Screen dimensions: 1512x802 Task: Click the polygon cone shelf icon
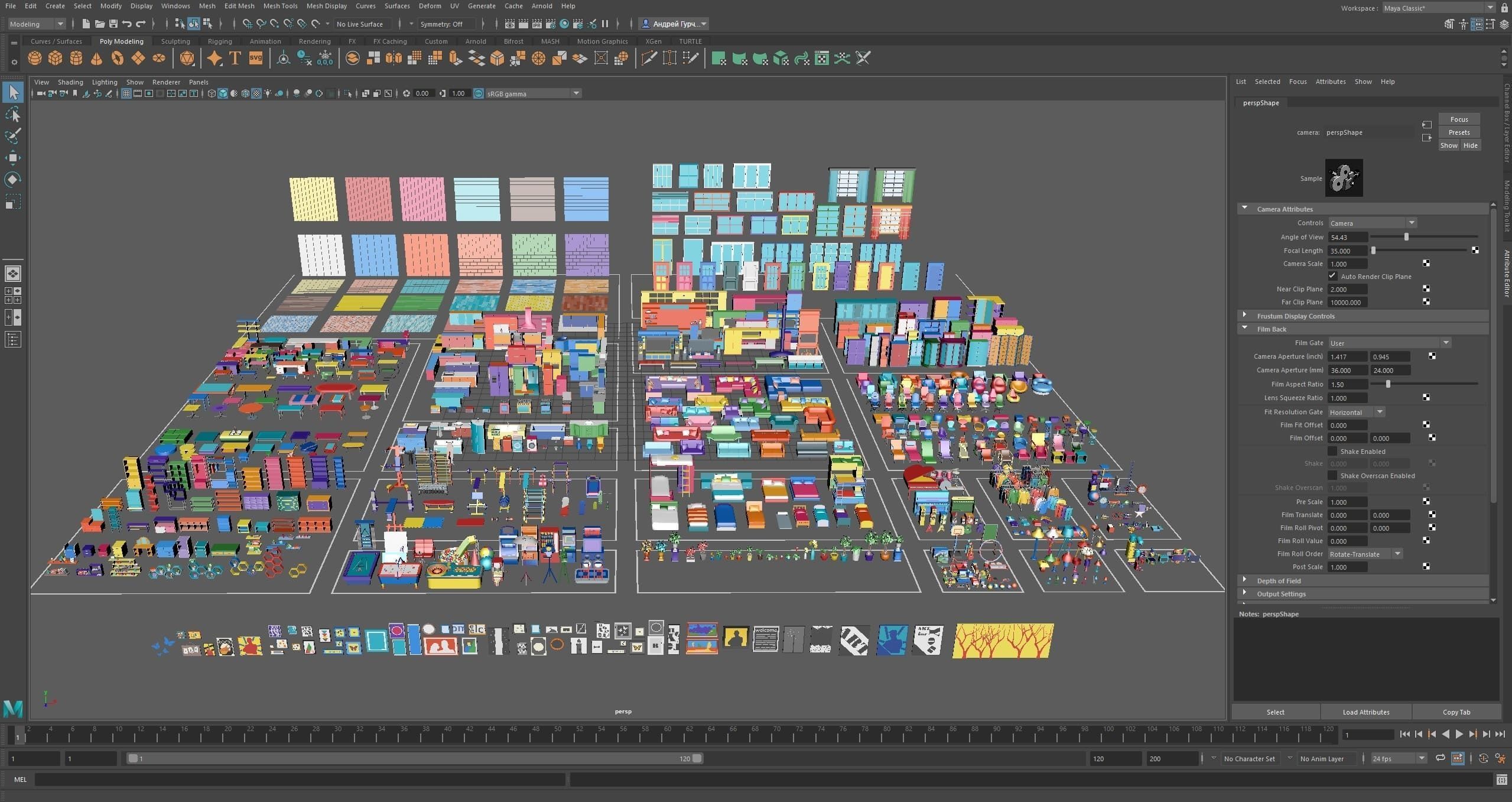click(97, 58)
